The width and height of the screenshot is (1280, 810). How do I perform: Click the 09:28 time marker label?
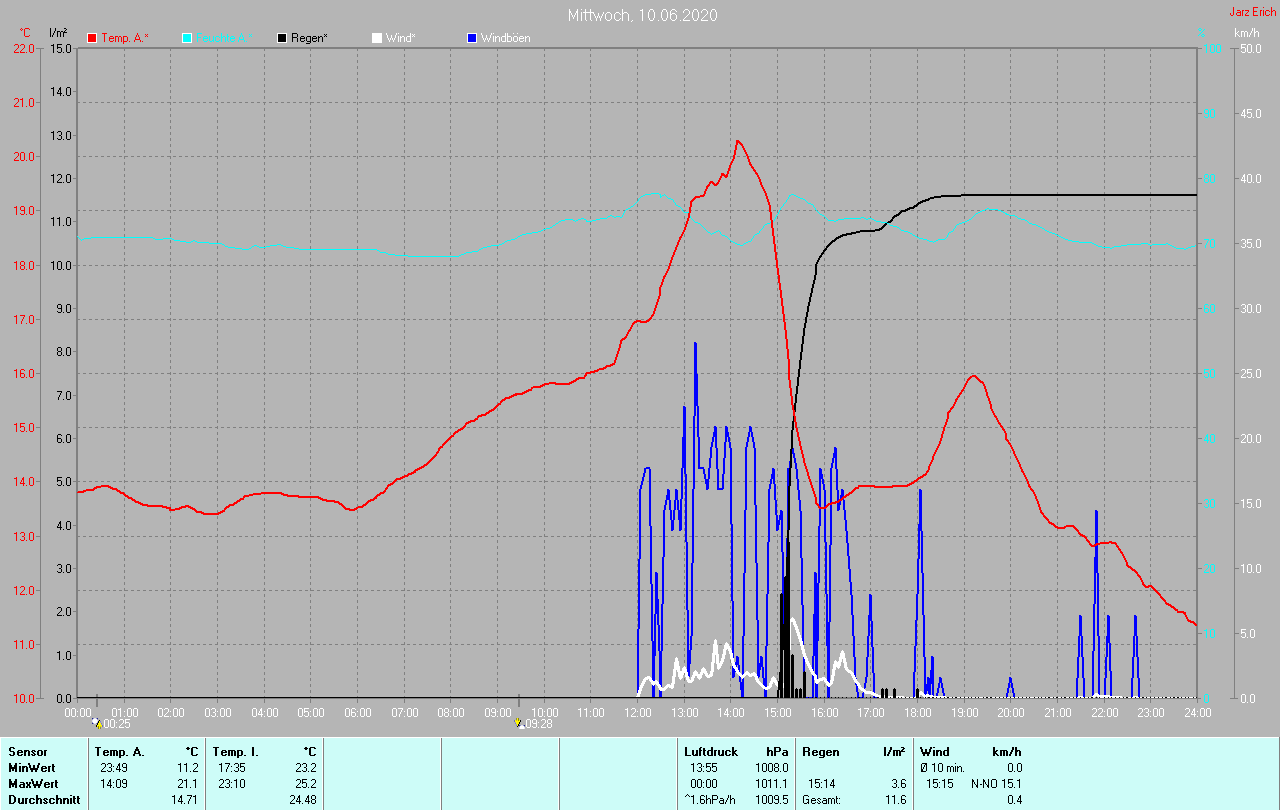(538, 724)
